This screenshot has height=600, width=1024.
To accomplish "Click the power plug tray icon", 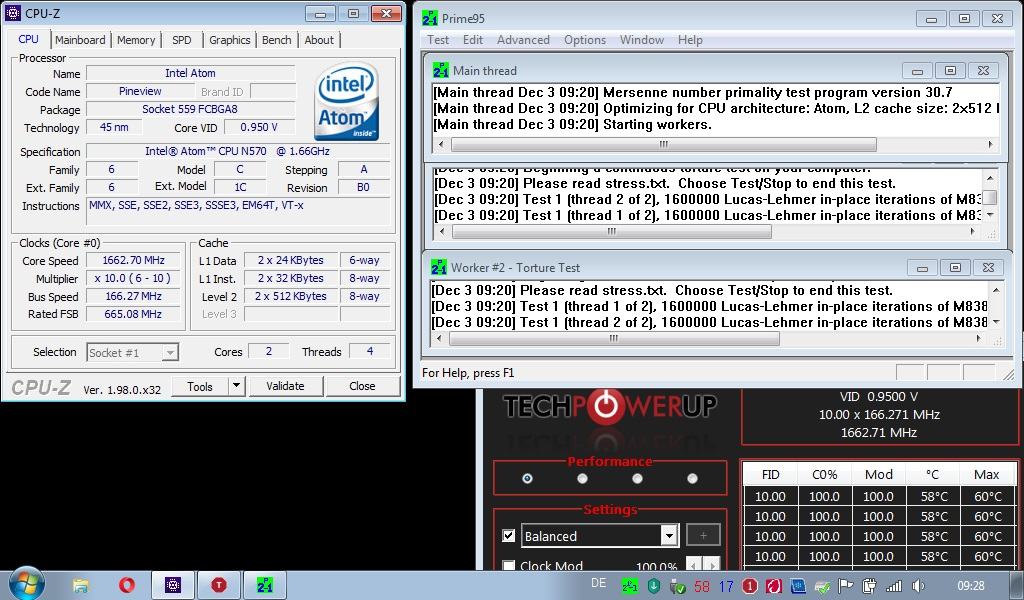I will pyautogui.click(x=869, y=586).
